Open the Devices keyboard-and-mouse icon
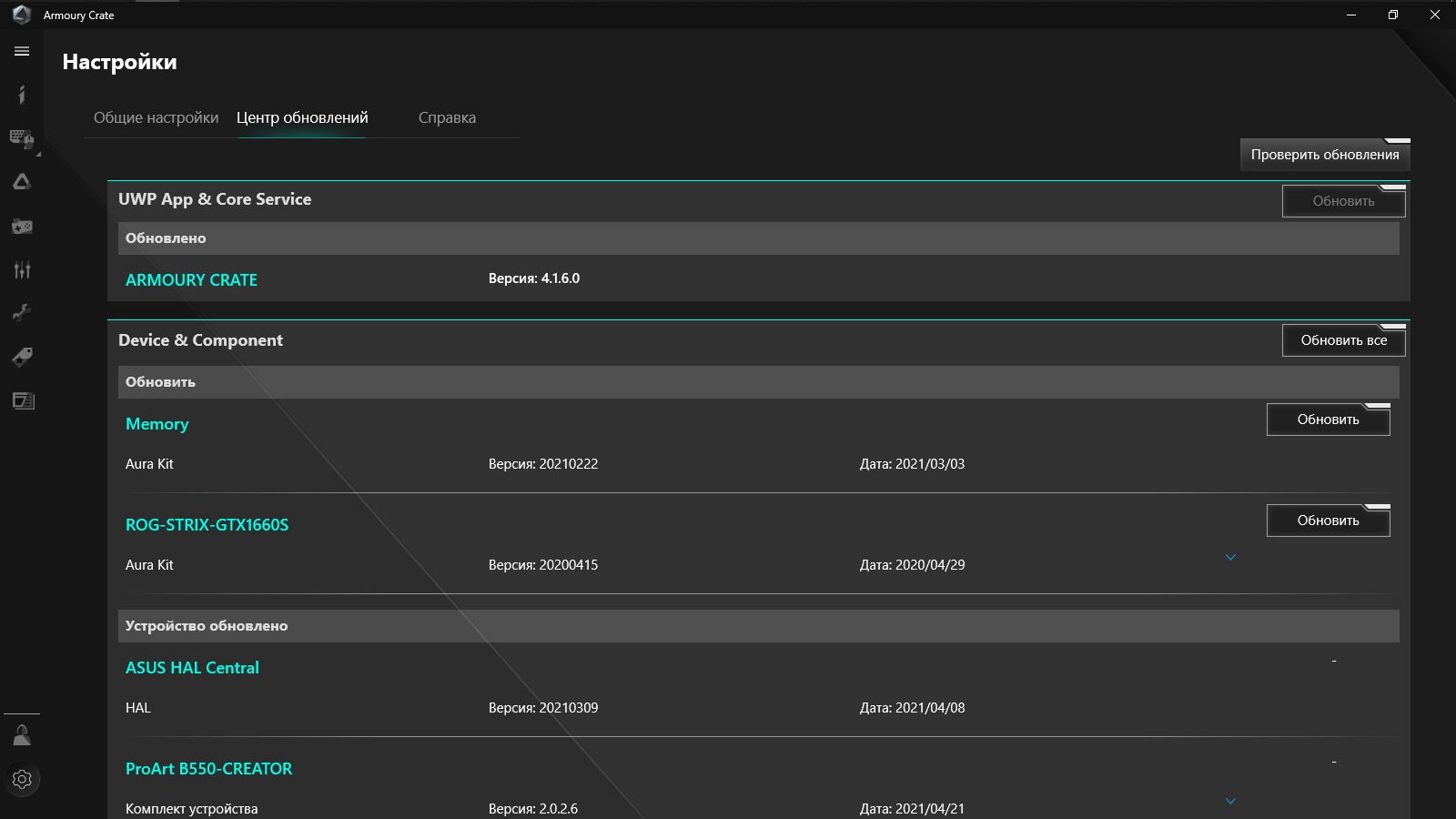The height and width of the screenshot is (819, 1456). (22, 138)
